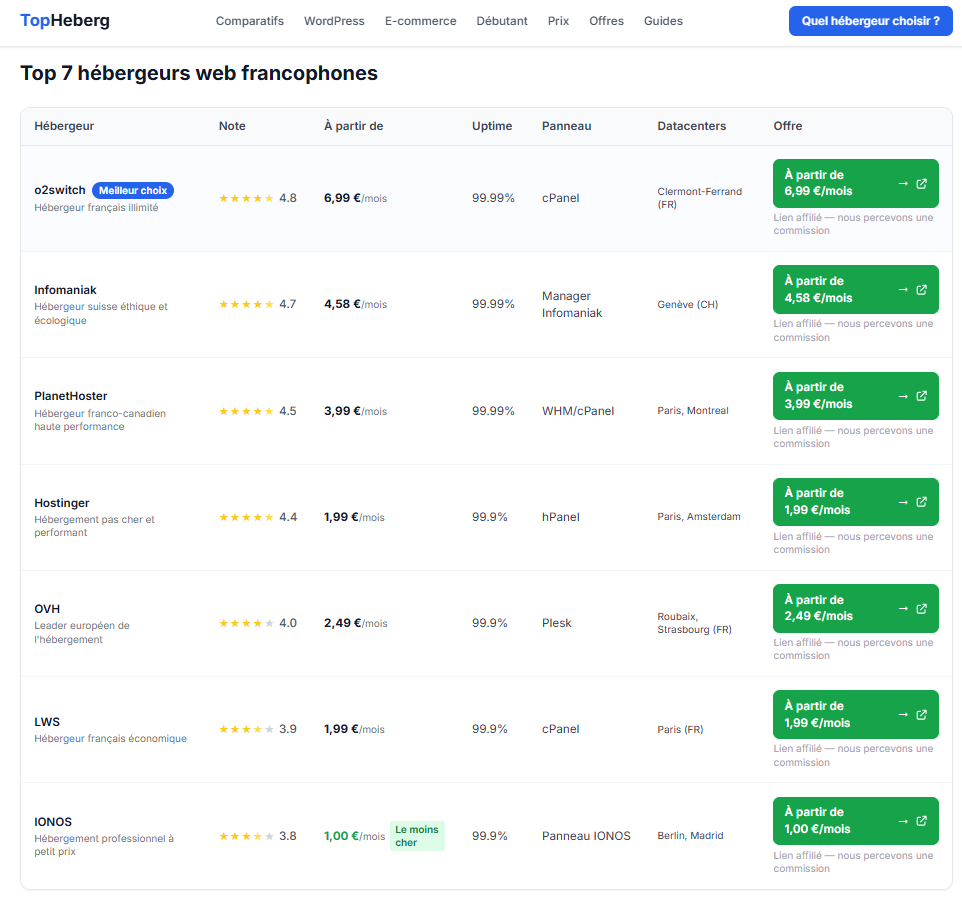This screenshot has height=917, width=962.
Task: Click the LWS host name
Action: tap(47, 722)
